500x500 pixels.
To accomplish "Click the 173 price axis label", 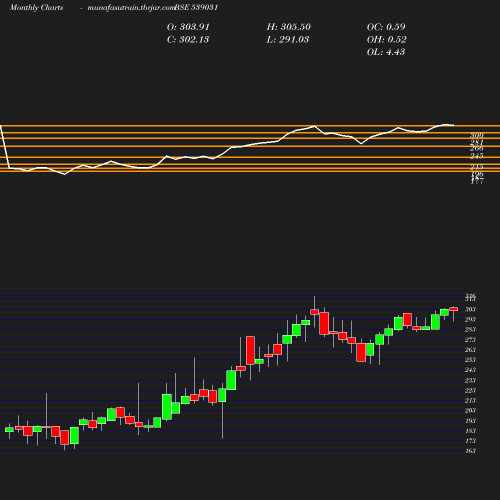I will [470, 441].
